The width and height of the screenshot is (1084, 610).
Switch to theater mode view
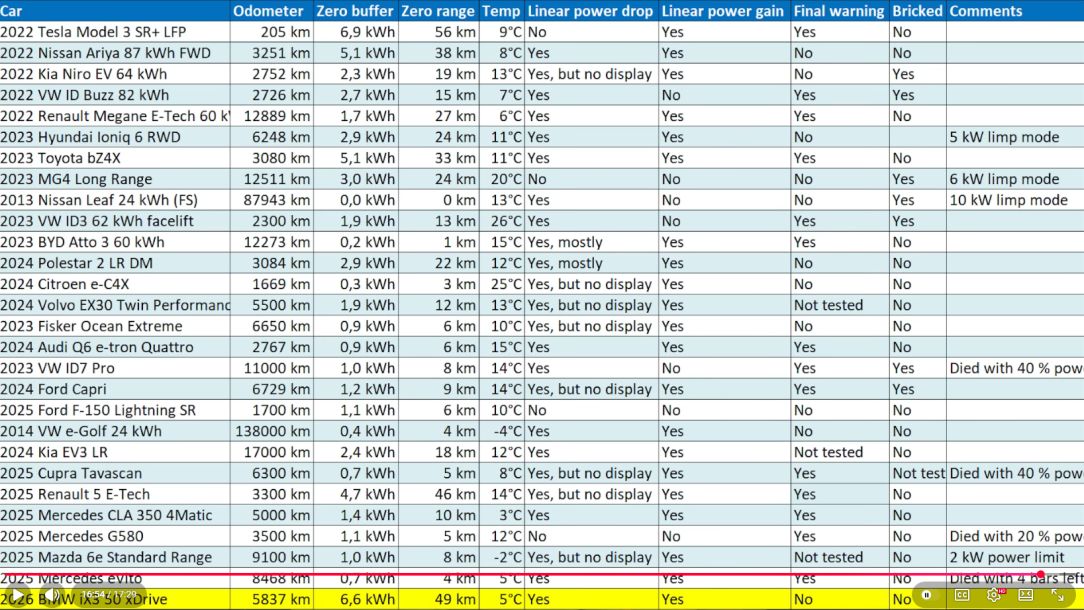pyautogui.click(x=1026, y=595)
